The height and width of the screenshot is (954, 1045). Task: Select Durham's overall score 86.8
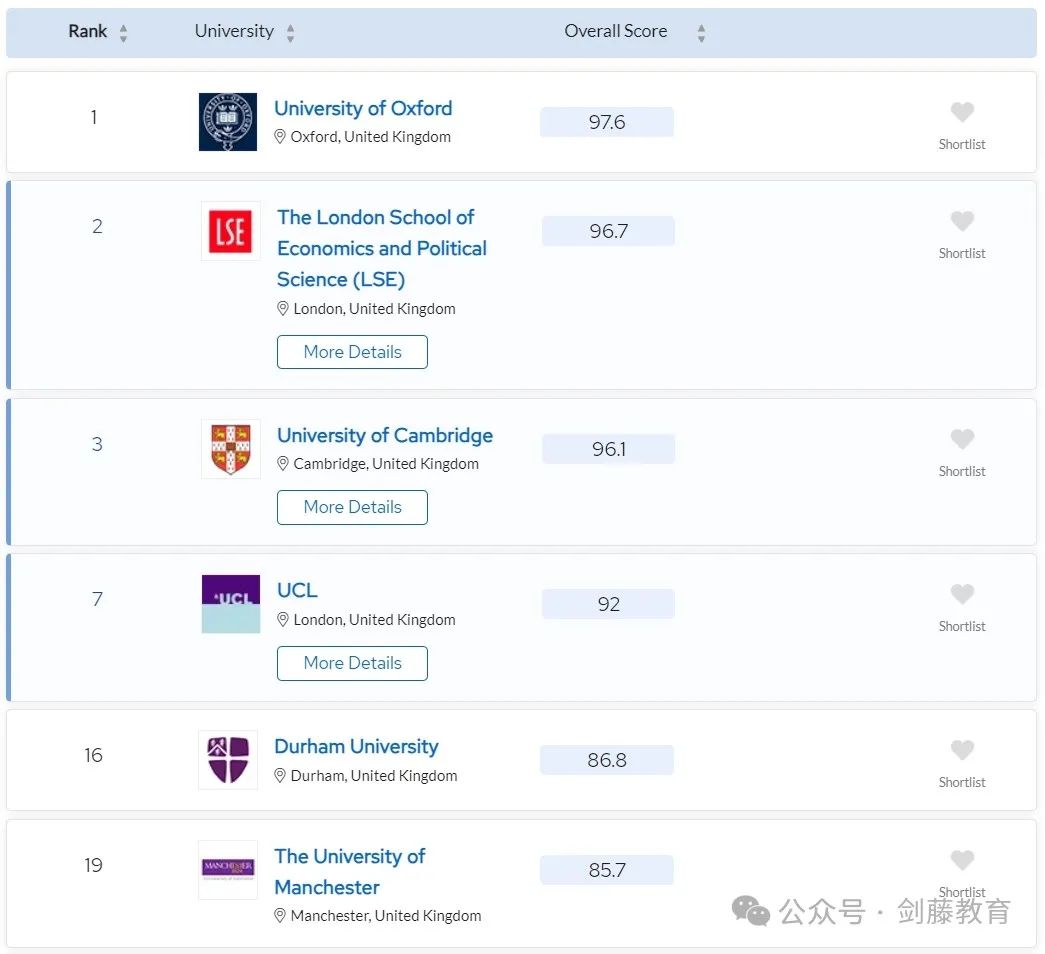tap(607, 760)
